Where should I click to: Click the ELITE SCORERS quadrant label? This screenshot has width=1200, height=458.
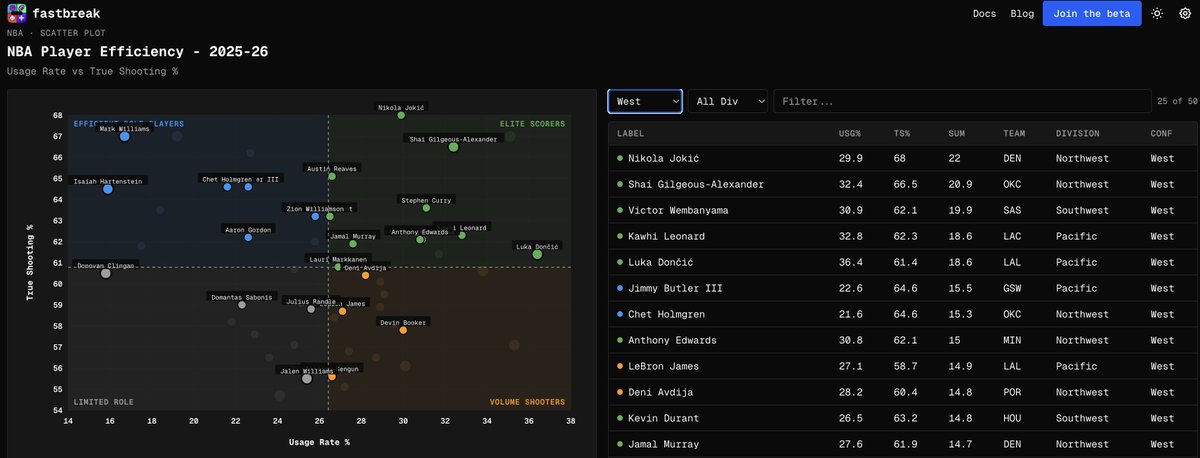pyautogui.click(x=532, y=124)
